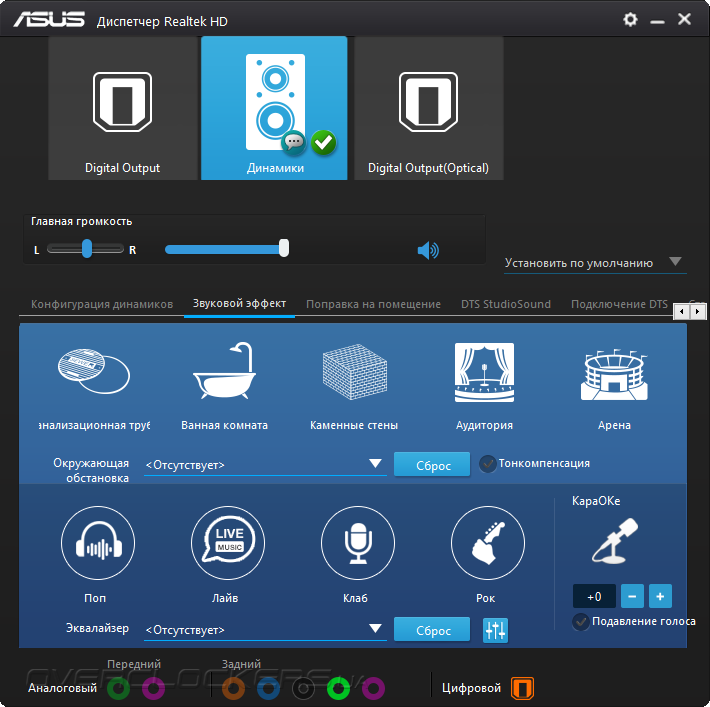
Task: Click the karaoke key value field +0
Action: click(594, 596)
